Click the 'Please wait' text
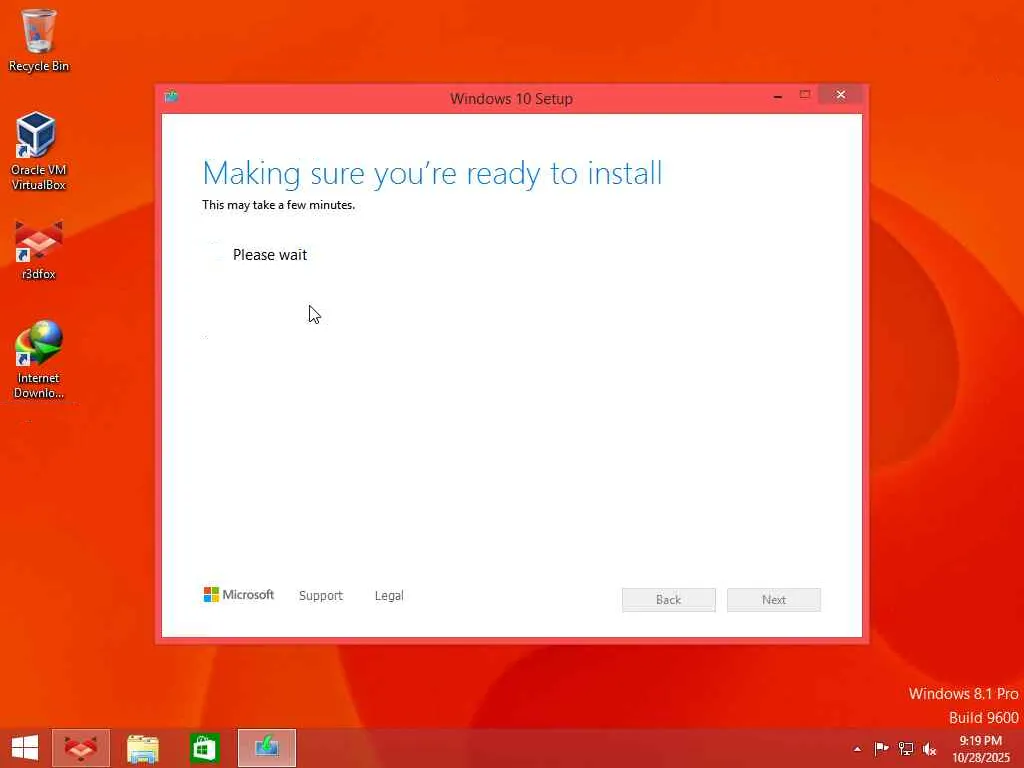Screen dimensions: 1024x768 (x=270, y=255)
